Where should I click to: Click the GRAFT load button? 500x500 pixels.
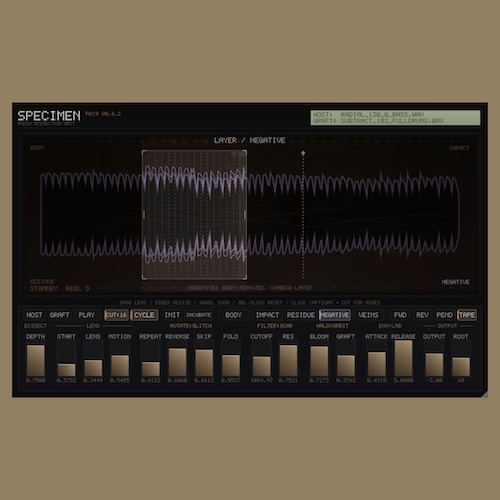coord(59,315)
